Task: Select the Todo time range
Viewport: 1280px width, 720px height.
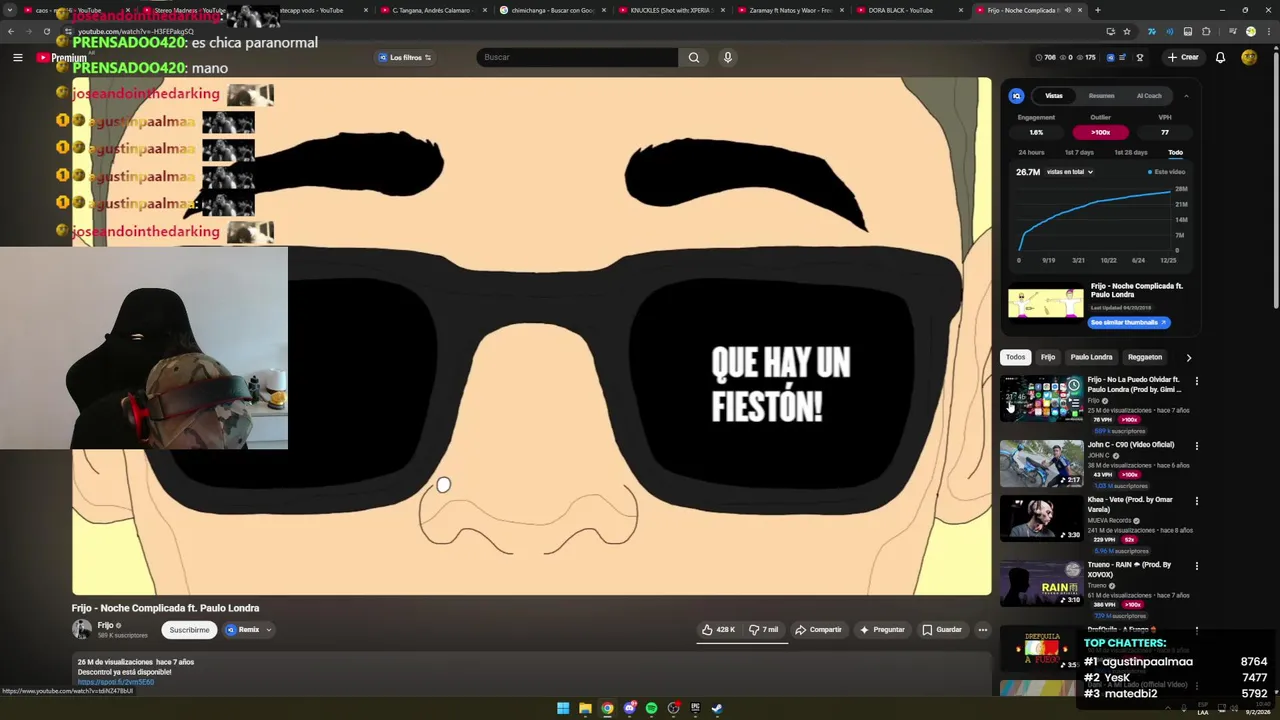Action: [1175, 152]
